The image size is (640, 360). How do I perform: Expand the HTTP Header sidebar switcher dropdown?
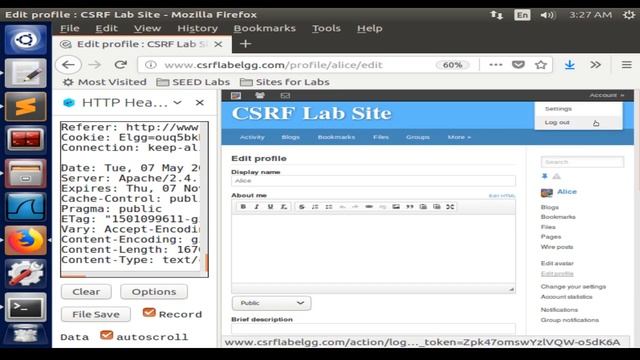point(177,102)
